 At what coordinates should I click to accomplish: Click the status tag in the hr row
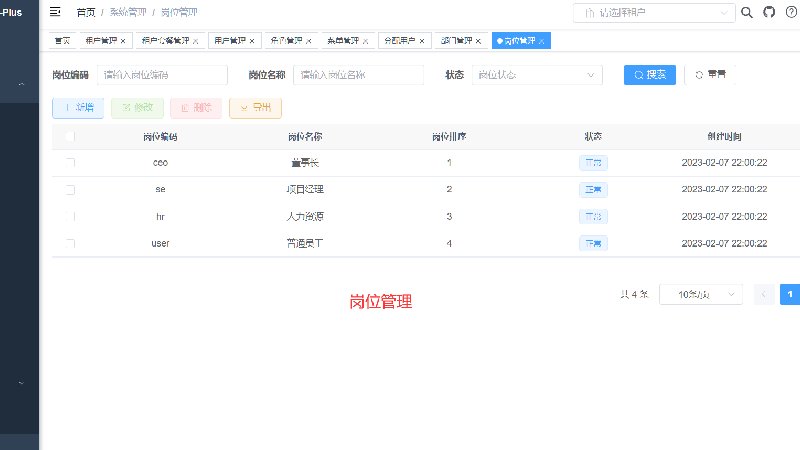pyautogui.click(x=593, y=217)
